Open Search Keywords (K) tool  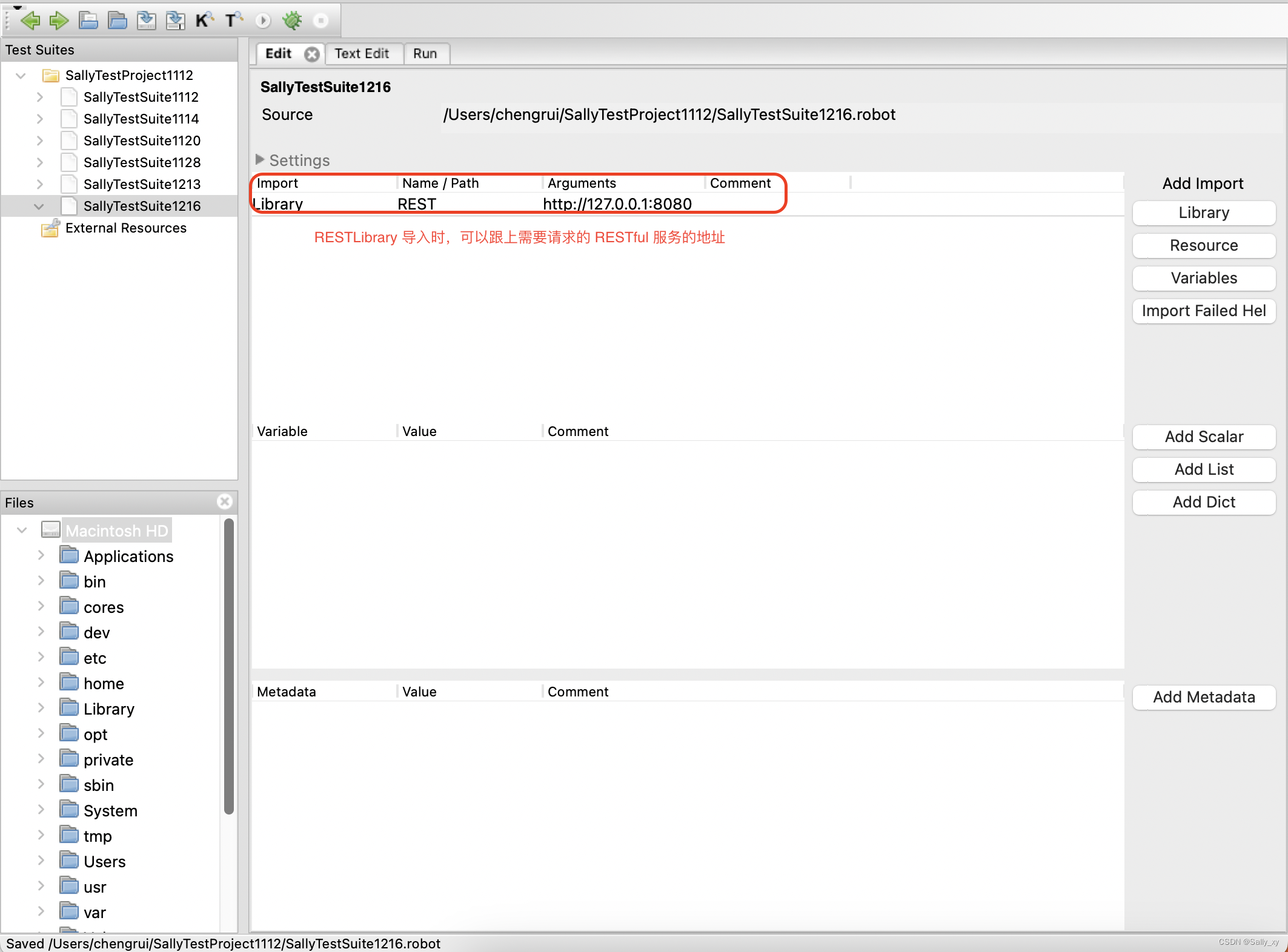pyautogui.click(x=204, y=21)
